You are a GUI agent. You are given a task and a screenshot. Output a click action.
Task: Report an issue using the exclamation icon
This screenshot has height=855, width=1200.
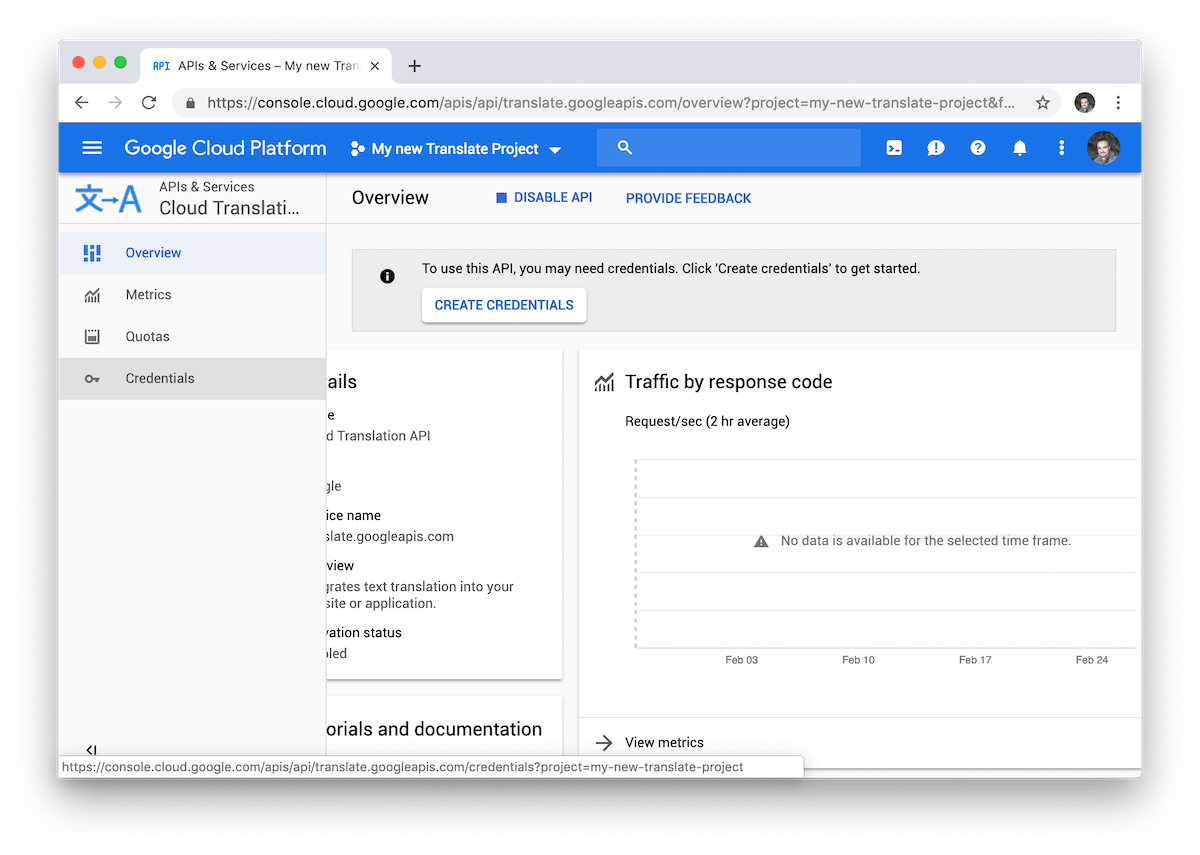click(x=935, y=147)
